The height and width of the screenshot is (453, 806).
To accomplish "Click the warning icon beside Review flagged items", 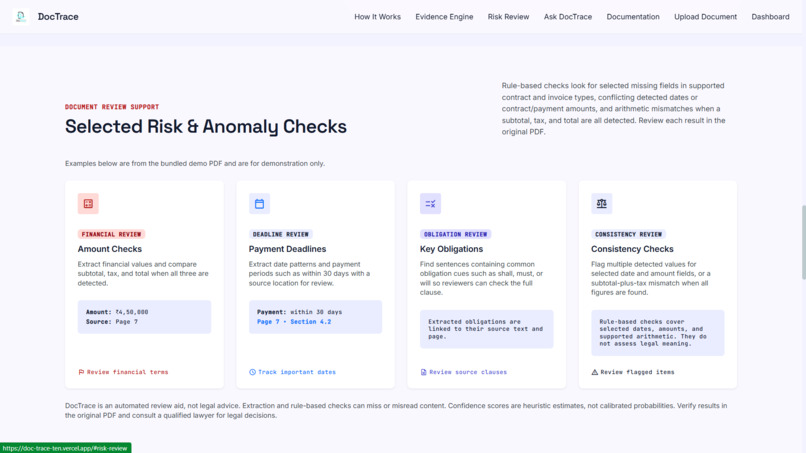I will pyautogui.click(x=595, y=372).
